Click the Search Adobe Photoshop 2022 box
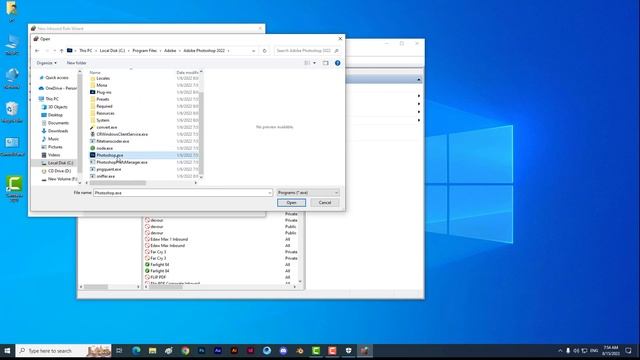 (x=307, y=51)
